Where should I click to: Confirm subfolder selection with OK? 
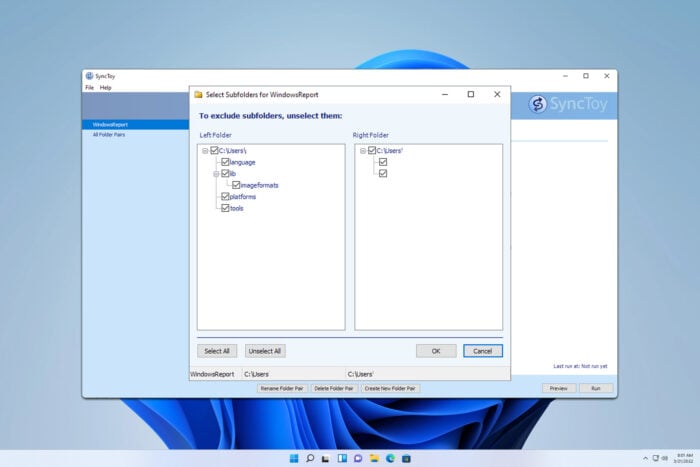436,351
